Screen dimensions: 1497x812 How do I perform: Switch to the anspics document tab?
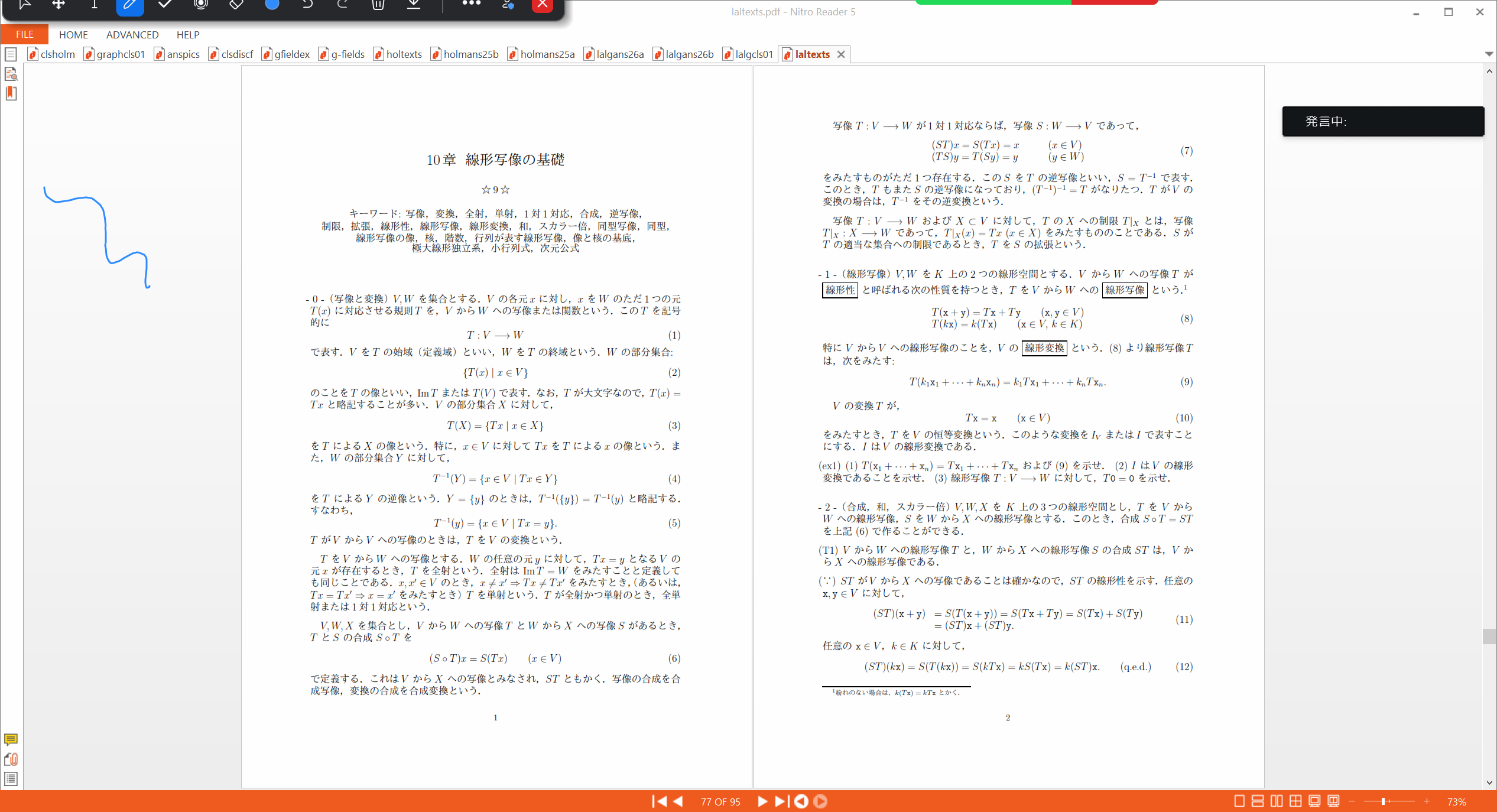[x=177, y=54]
